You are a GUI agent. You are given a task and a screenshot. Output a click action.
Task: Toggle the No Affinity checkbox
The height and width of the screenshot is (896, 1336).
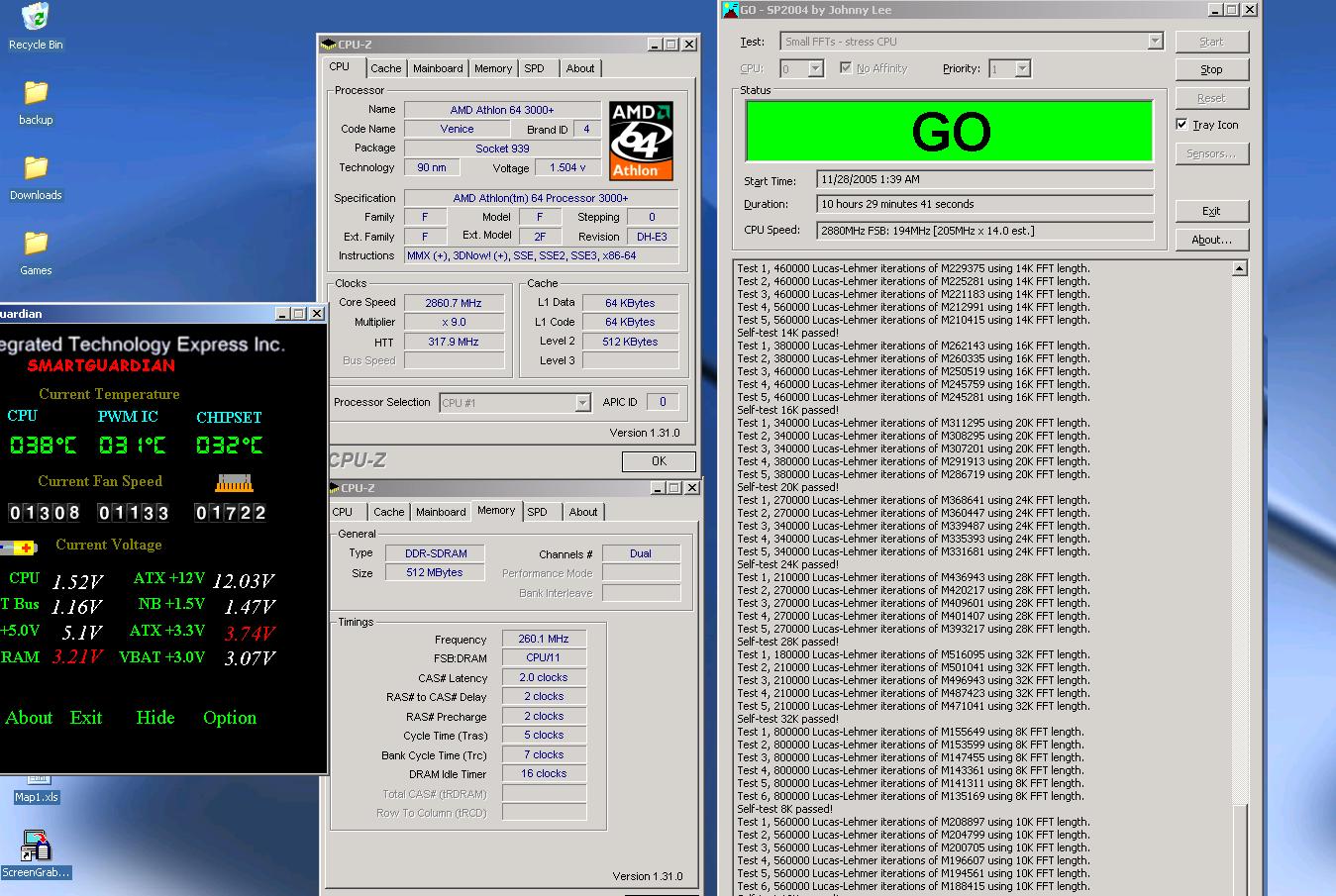coord(845,68)
